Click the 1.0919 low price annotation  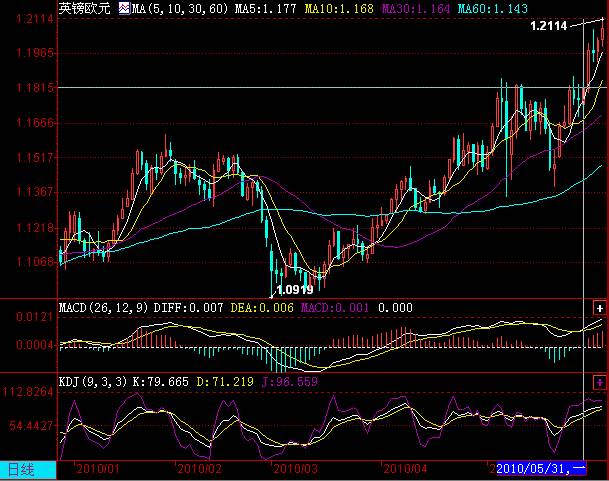point(295,289)
